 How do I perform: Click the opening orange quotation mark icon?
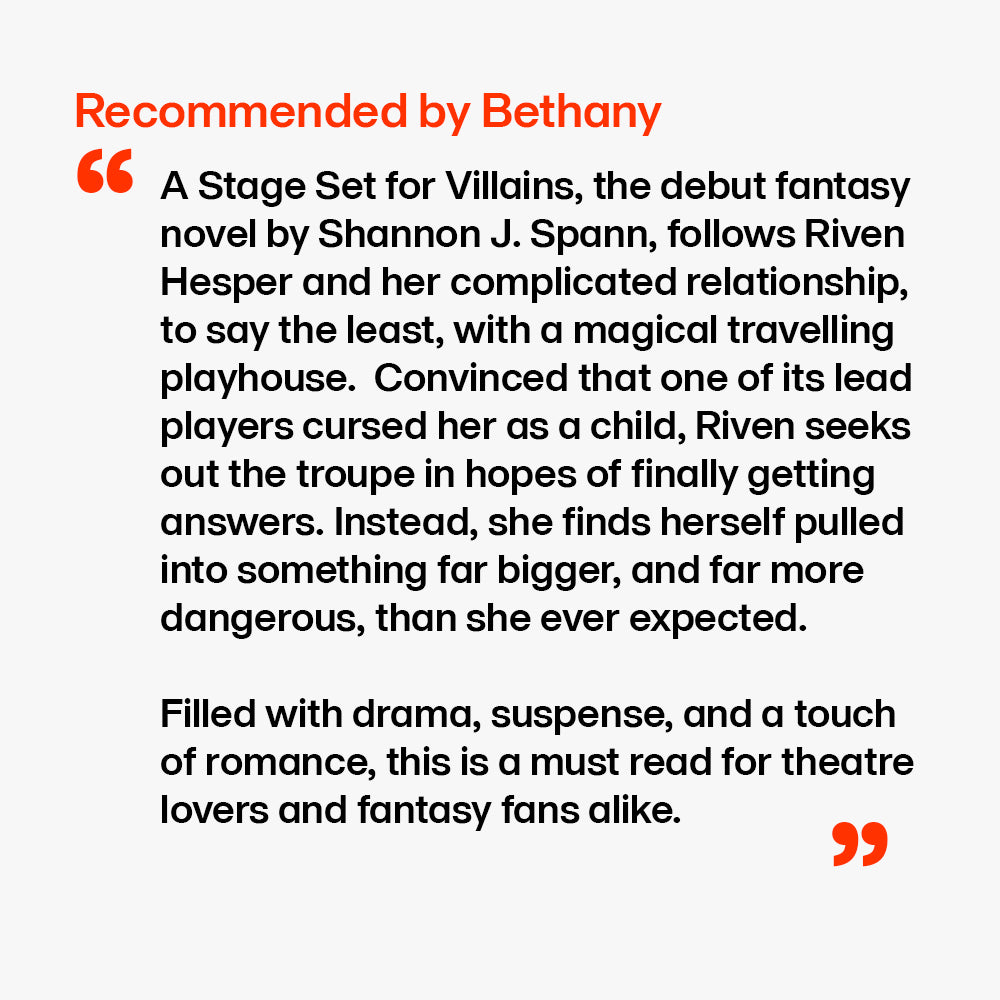(105, 174)
